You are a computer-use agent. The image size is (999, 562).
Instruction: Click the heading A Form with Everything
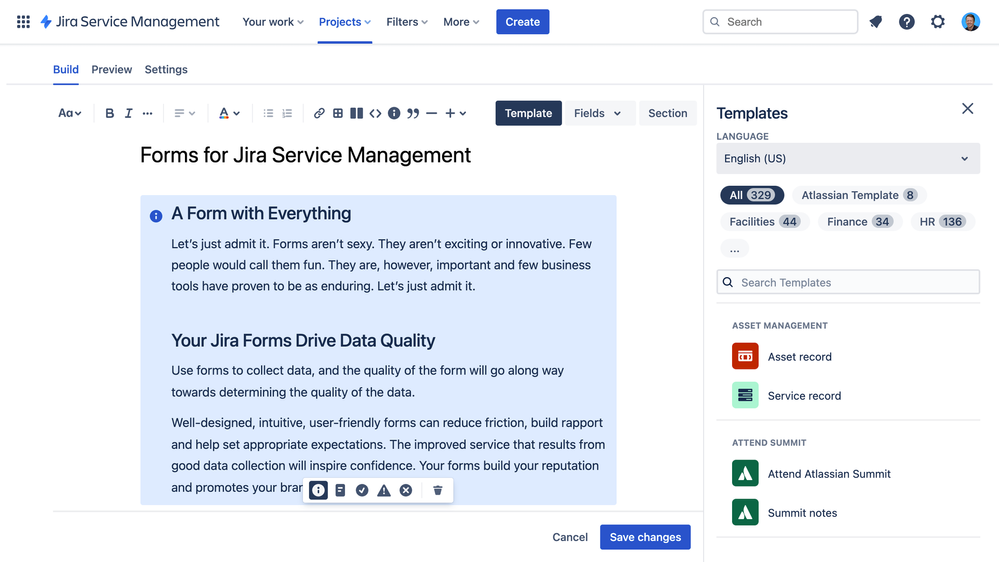[261, 213]
